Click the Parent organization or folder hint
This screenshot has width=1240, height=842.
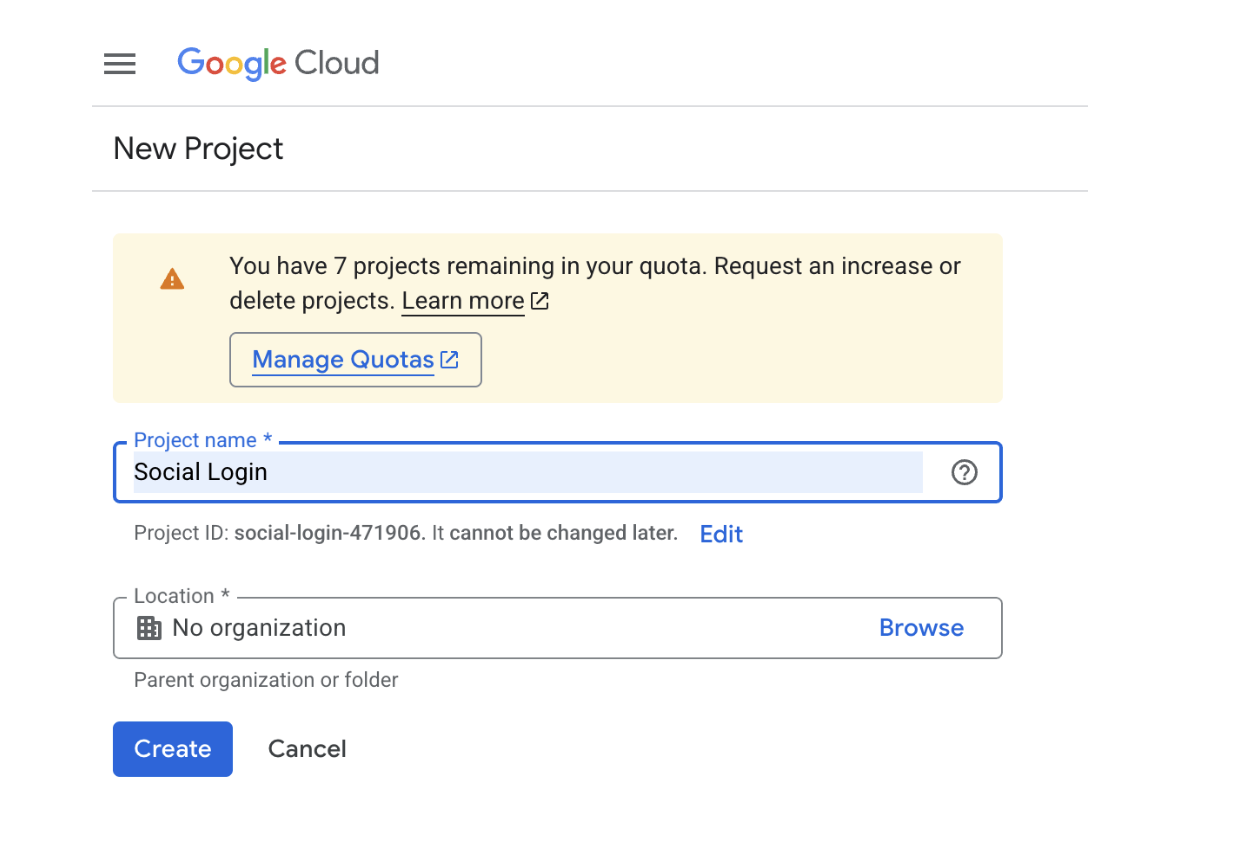[266, 680]
